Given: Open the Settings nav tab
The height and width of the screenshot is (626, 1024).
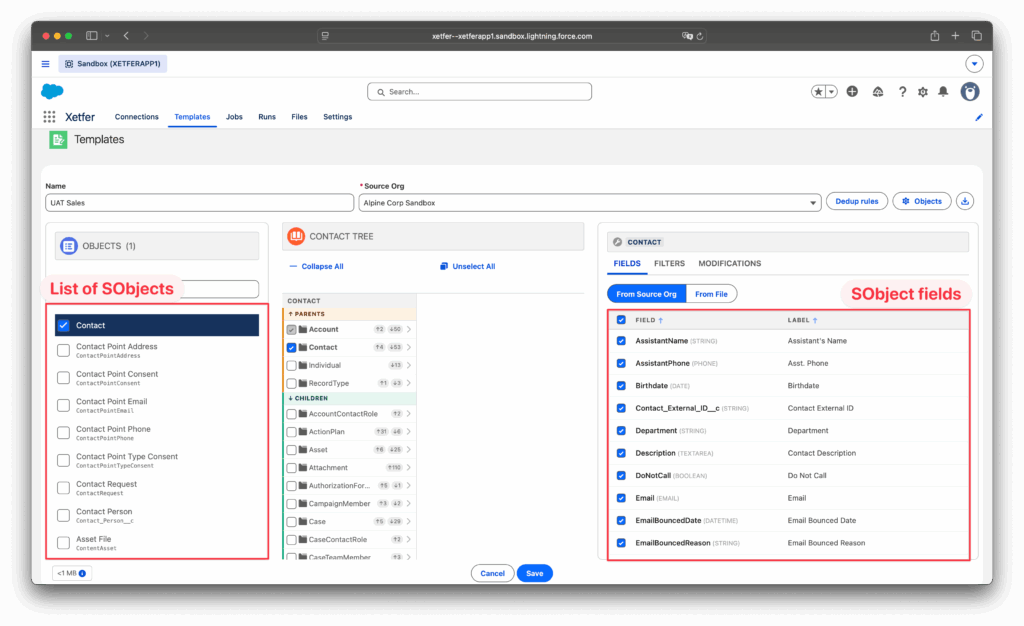Looking at the screenshot, I should click(x=338, y=117).
